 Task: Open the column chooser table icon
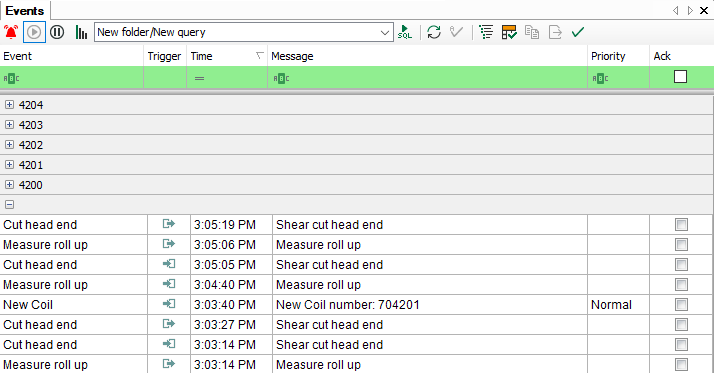pyautogui.click(x=509, y=32)
